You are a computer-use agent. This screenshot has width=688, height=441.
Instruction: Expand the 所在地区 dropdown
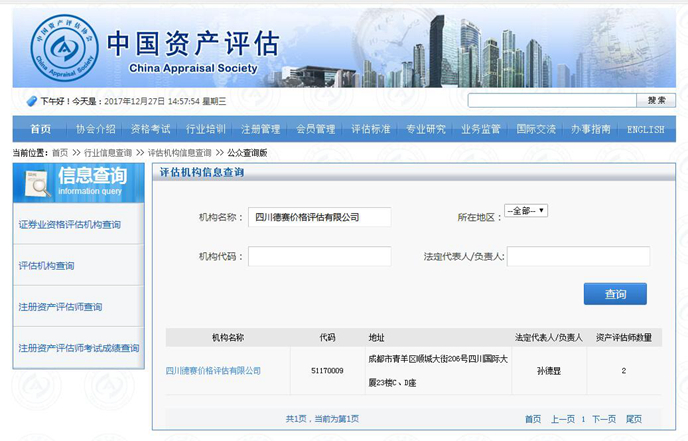tap(526, 211)
